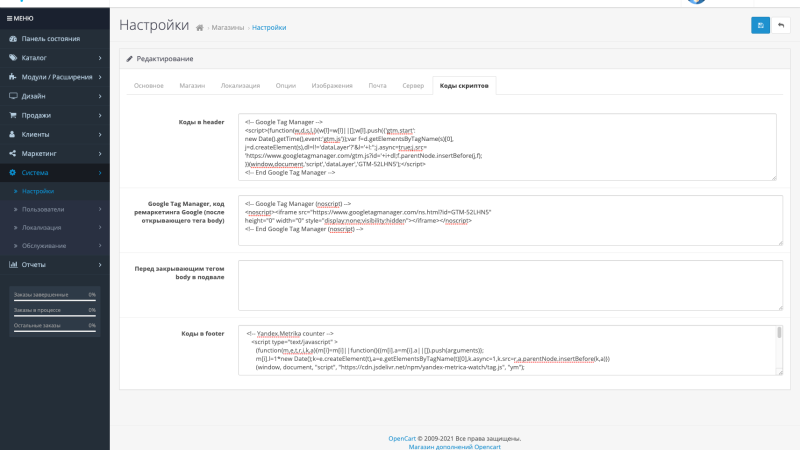Click the Перед закрывающим тегом body label

[179, 272]
